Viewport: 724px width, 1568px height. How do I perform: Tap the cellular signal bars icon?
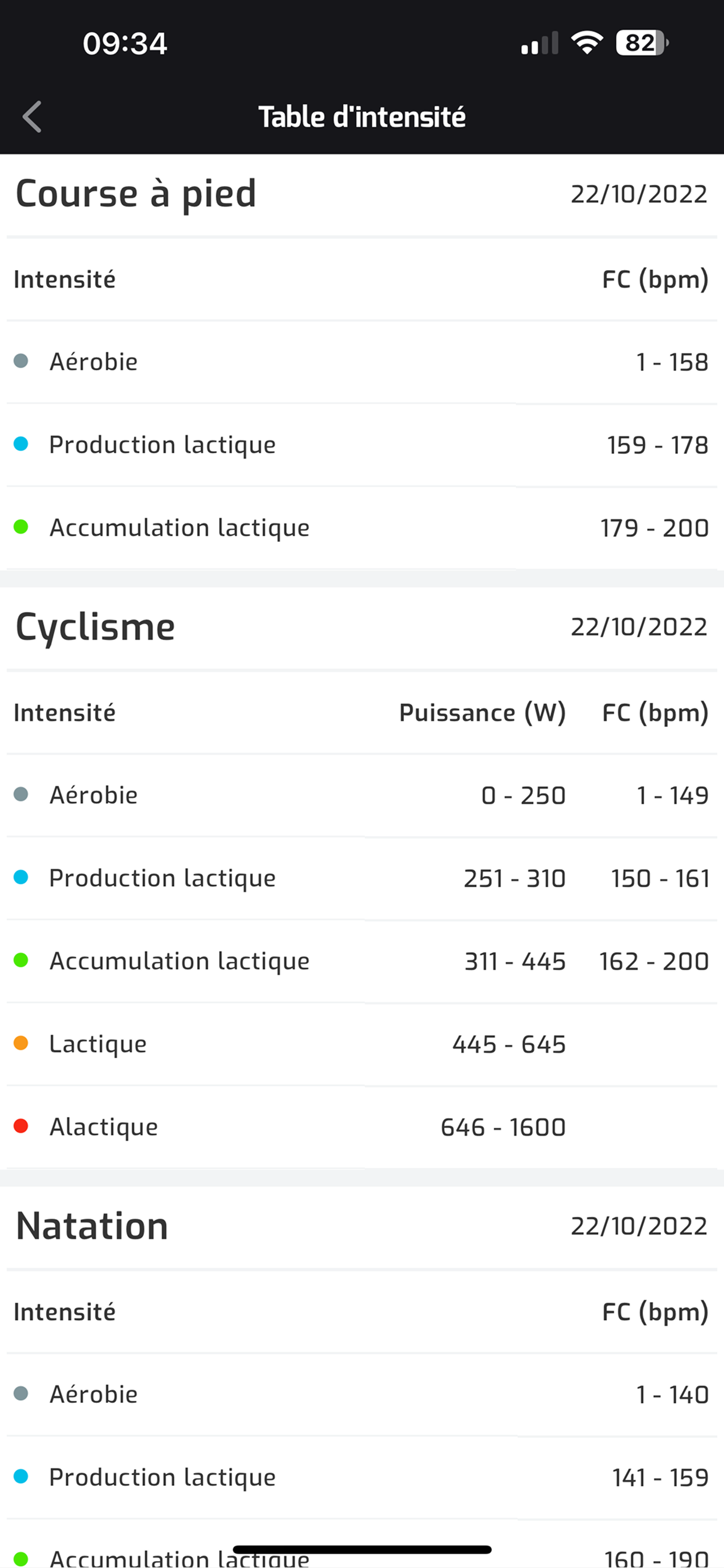pos(540,44)
